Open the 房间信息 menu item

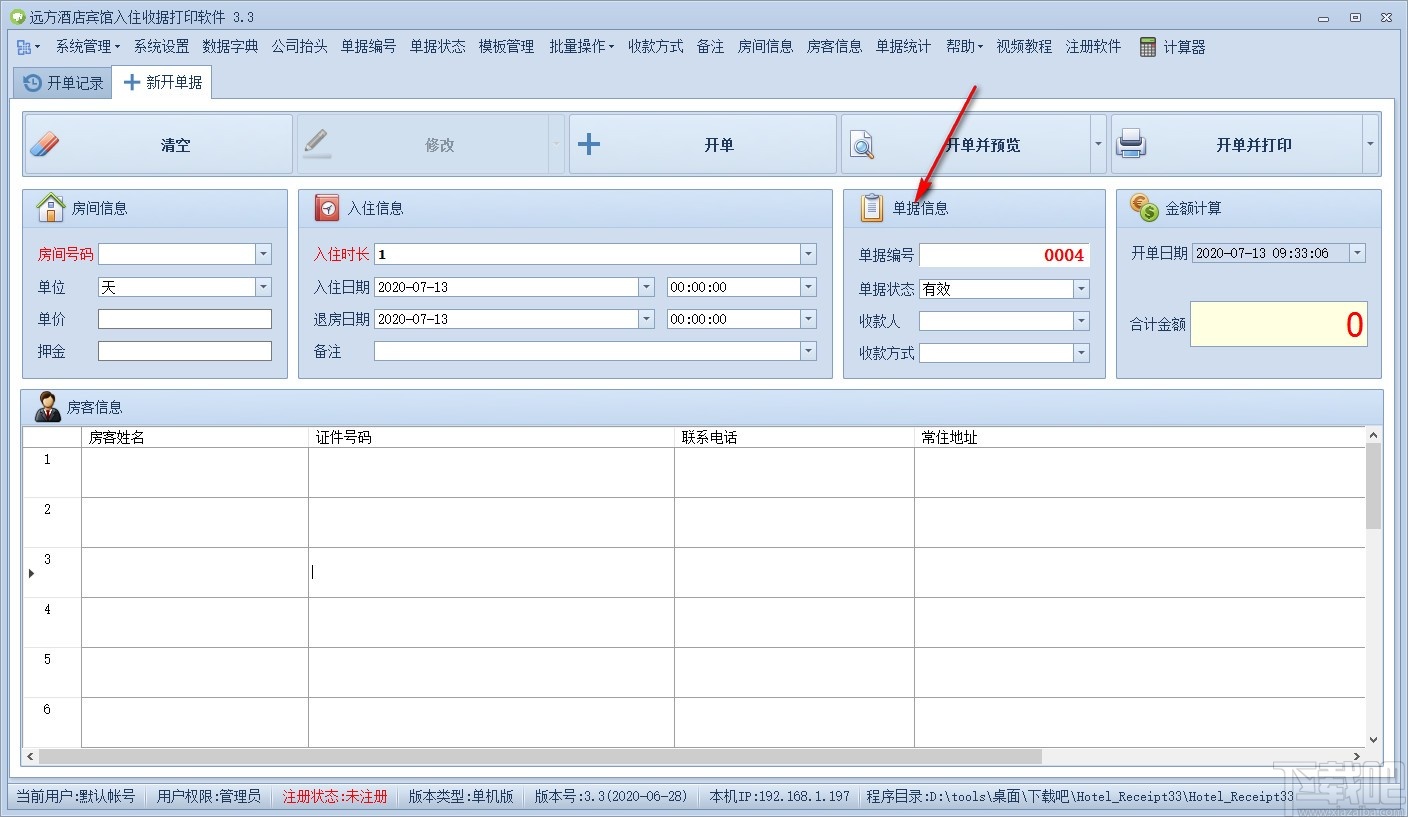766,47
